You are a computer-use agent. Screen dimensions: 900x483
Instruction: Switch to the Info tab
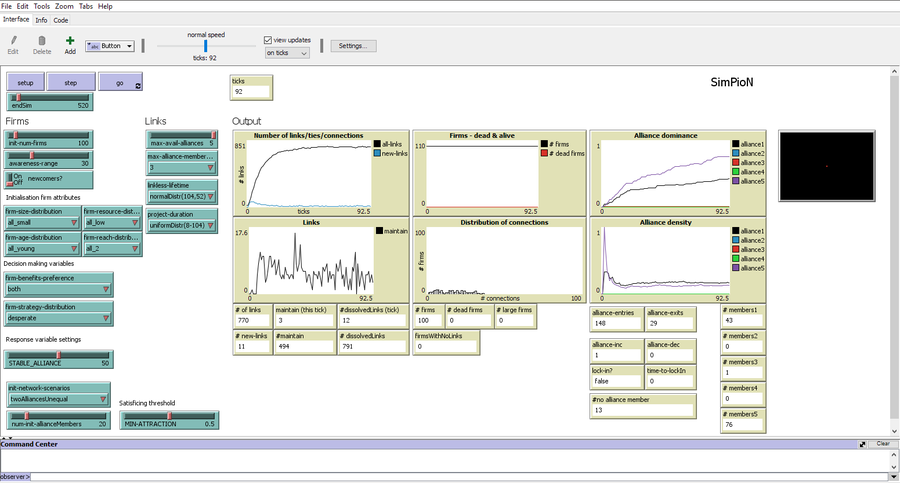(x=41, y=19)
